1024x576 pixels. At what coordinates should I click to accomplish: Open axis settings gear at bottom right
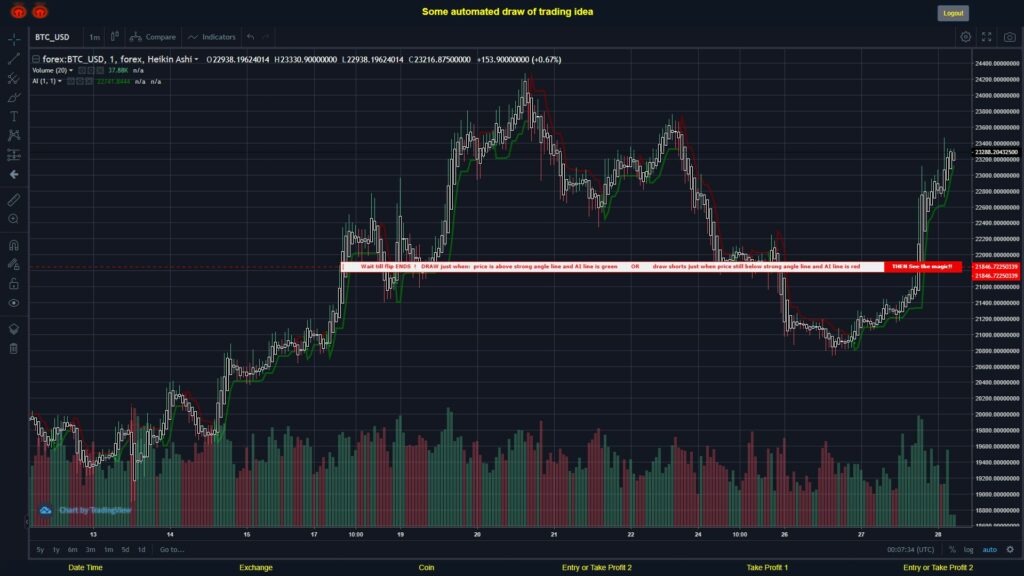coord(1010,550)
